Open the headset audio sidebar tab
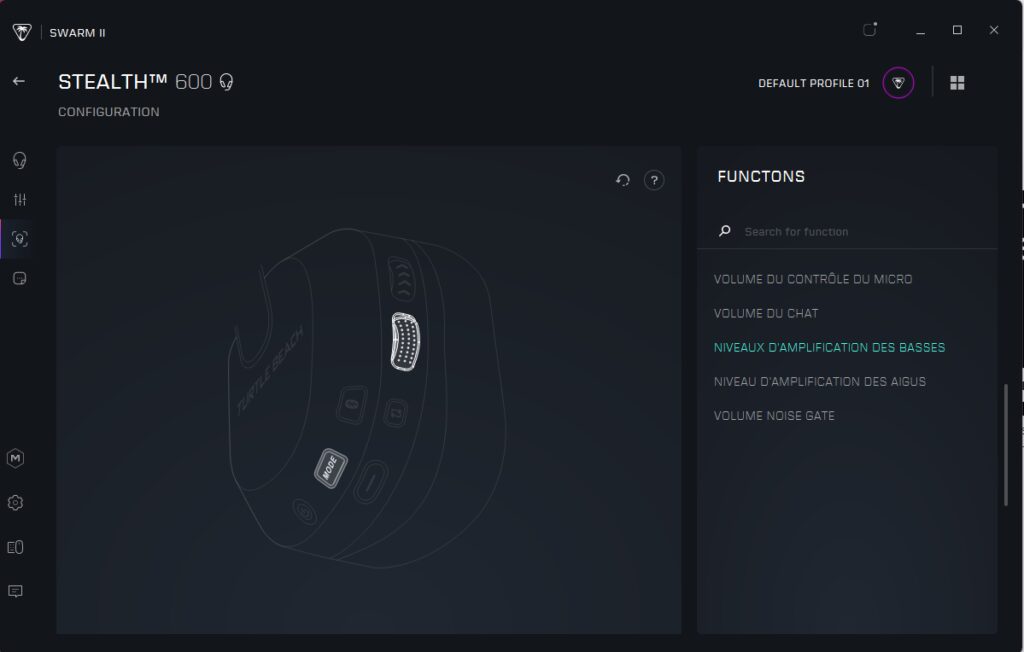 point(19,160)
